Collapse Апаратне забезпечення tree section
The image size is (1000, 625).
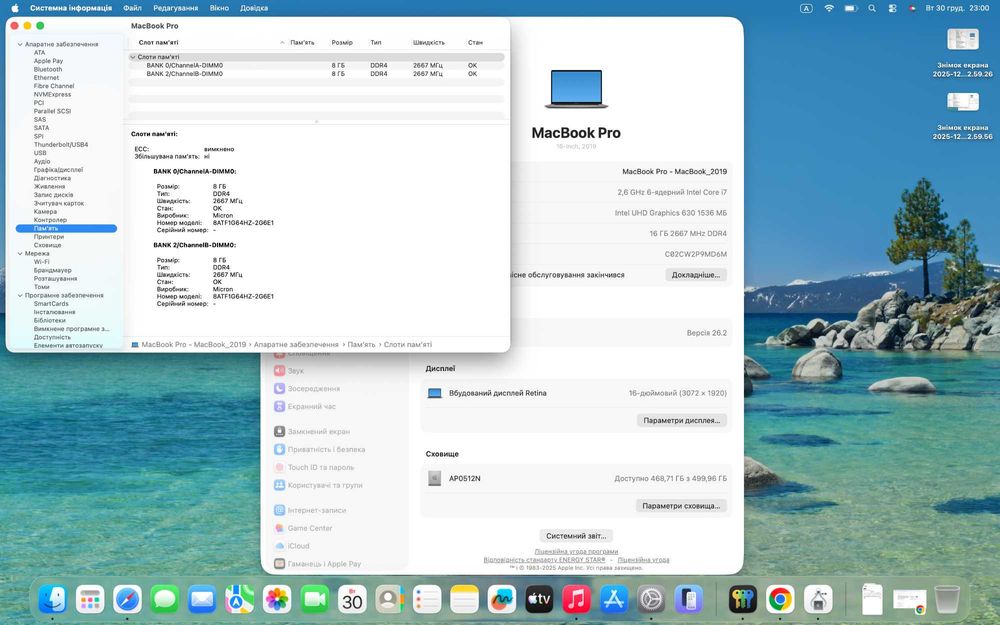click(x=20, y=45)
